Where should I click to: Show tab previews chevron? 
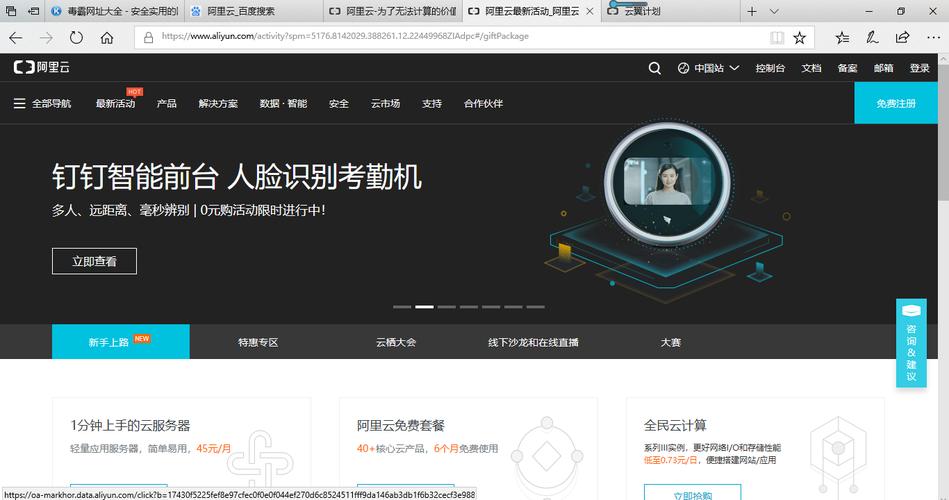[774, 11]
